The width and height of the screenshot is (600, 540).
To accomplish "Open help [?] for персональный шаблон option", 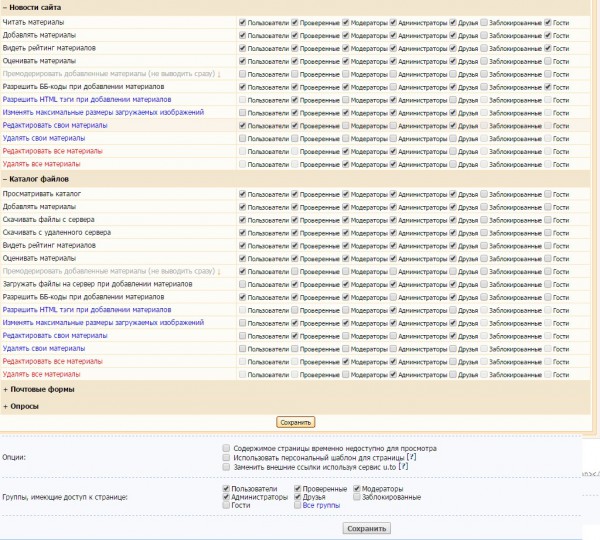I will click(x=411, y=457).
